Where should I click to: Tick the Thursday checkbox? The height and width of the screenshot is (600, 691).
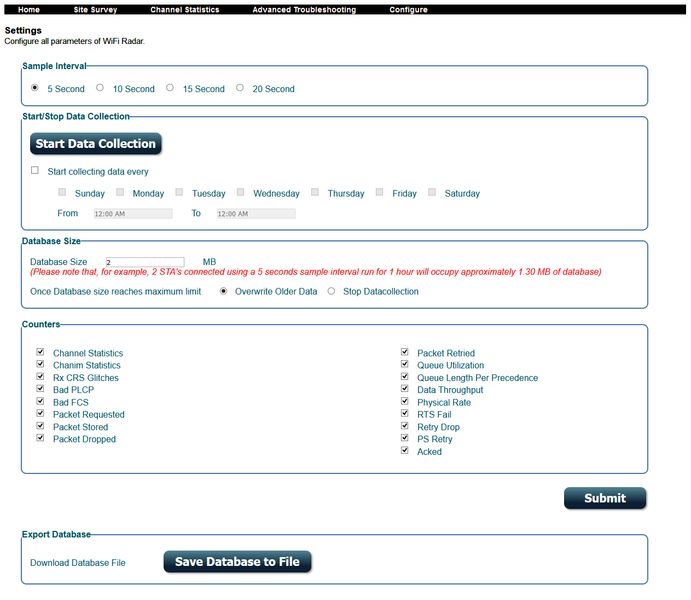pyautogui.click(x=315, y=192)
